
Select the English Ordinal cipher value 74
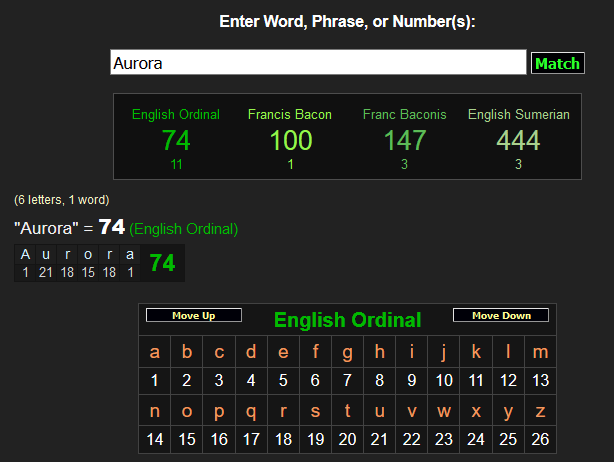coord(176,141)
